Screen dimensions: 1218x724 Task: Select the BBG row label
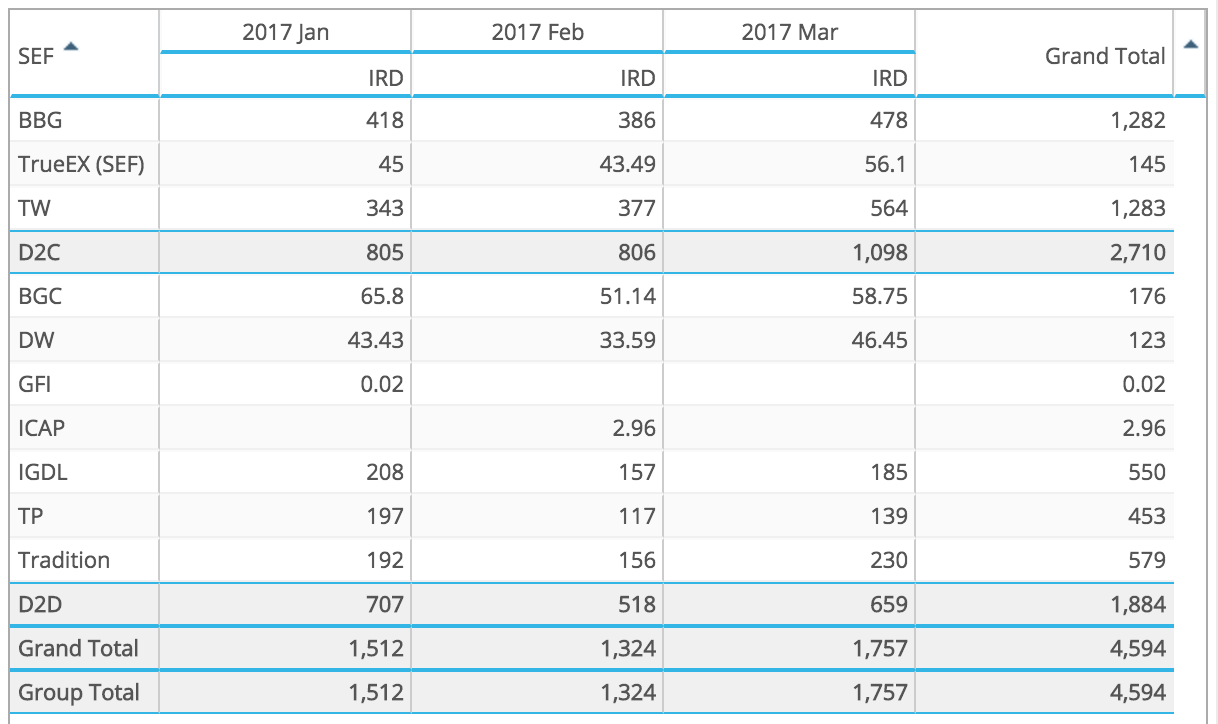point(39,120)
